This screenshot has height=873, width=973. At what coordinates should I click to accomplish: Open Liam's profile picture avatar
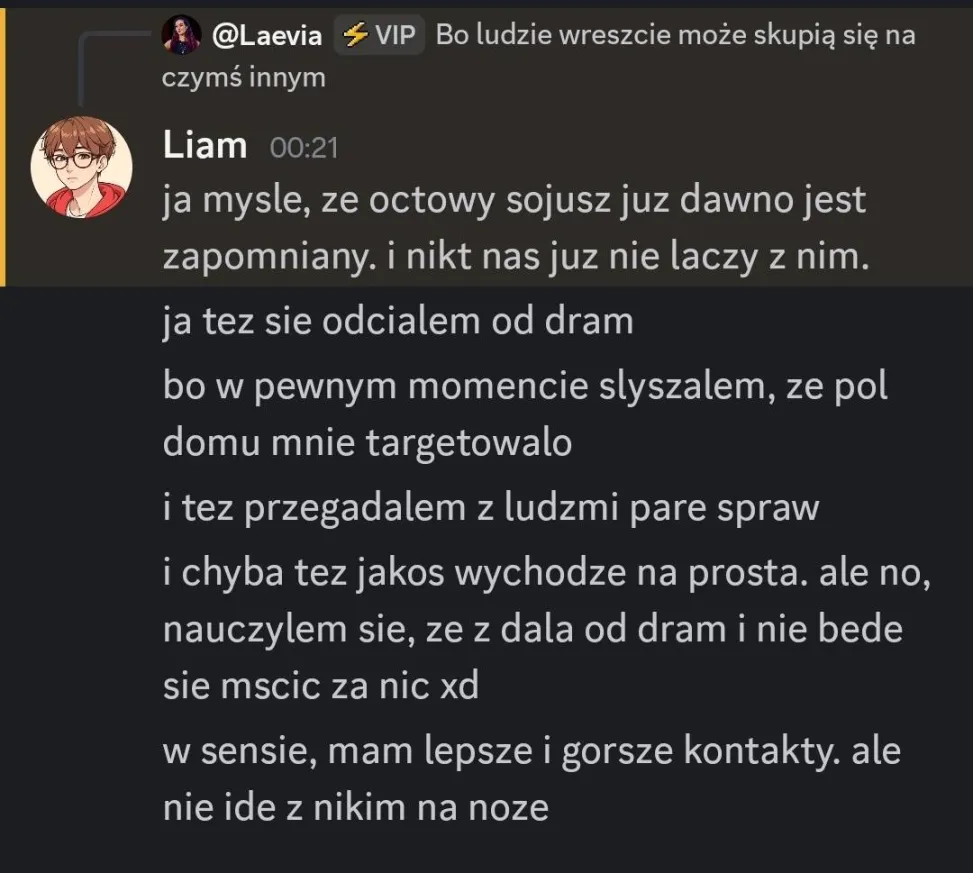tap(81, 167)
